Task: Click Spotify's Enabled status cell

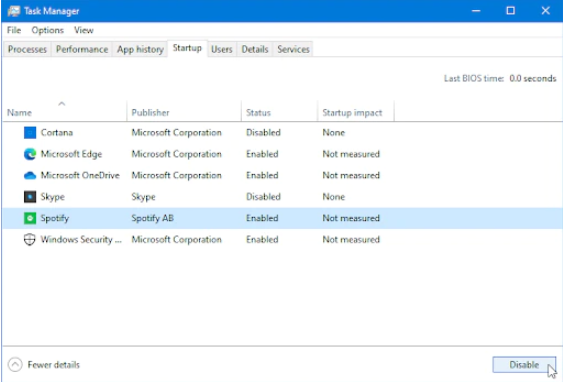Action: [x=262, y=218]
